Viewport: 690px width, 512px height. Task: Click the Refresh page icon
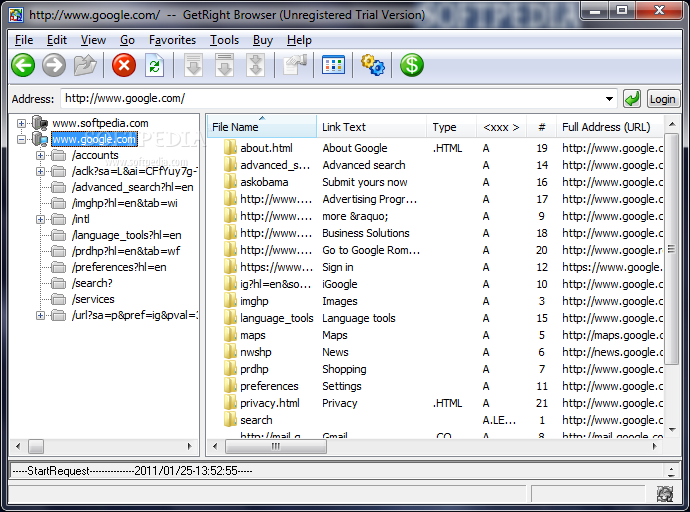tap(154, 66)
